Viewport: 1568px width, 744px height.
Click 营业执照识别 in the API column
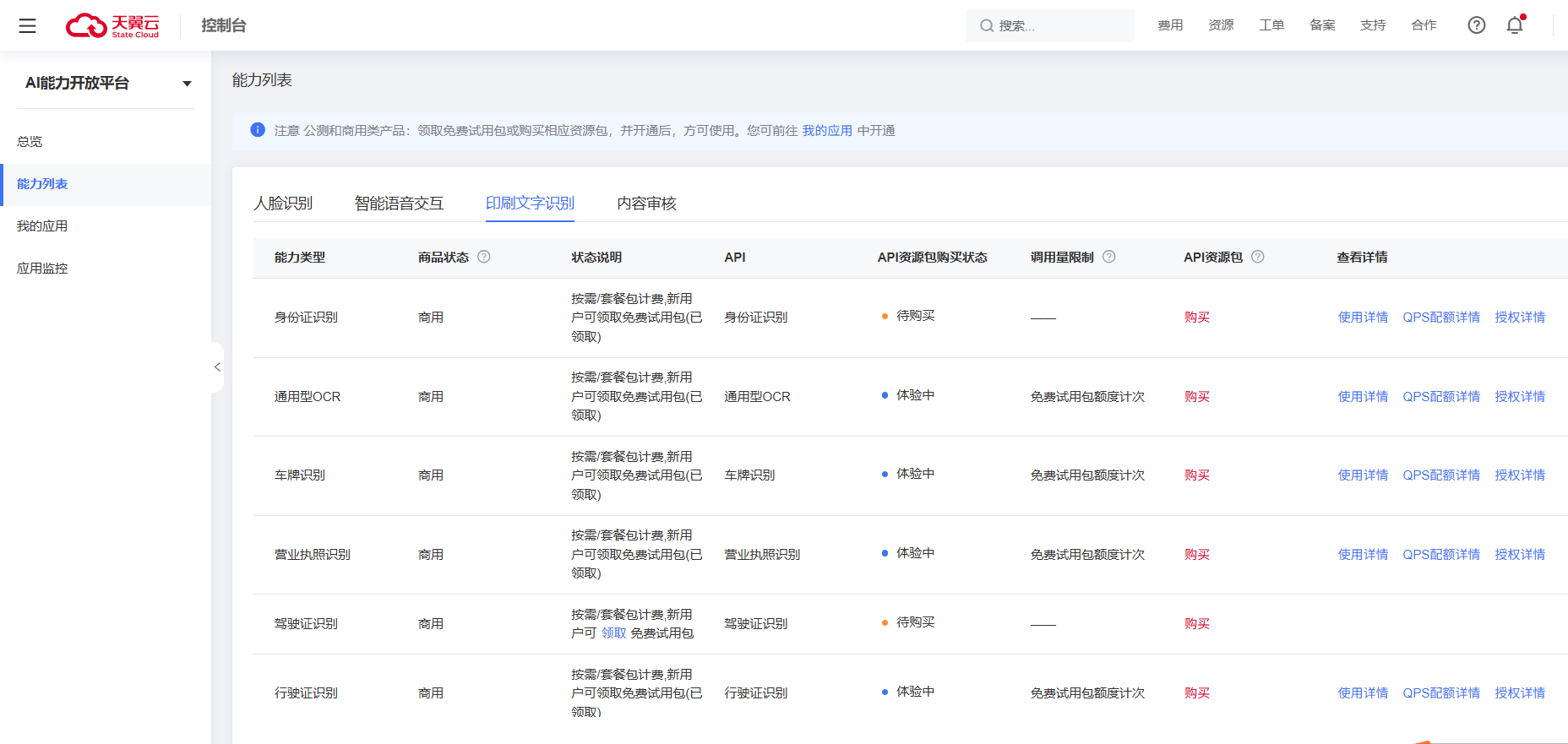tap(762, 555)
